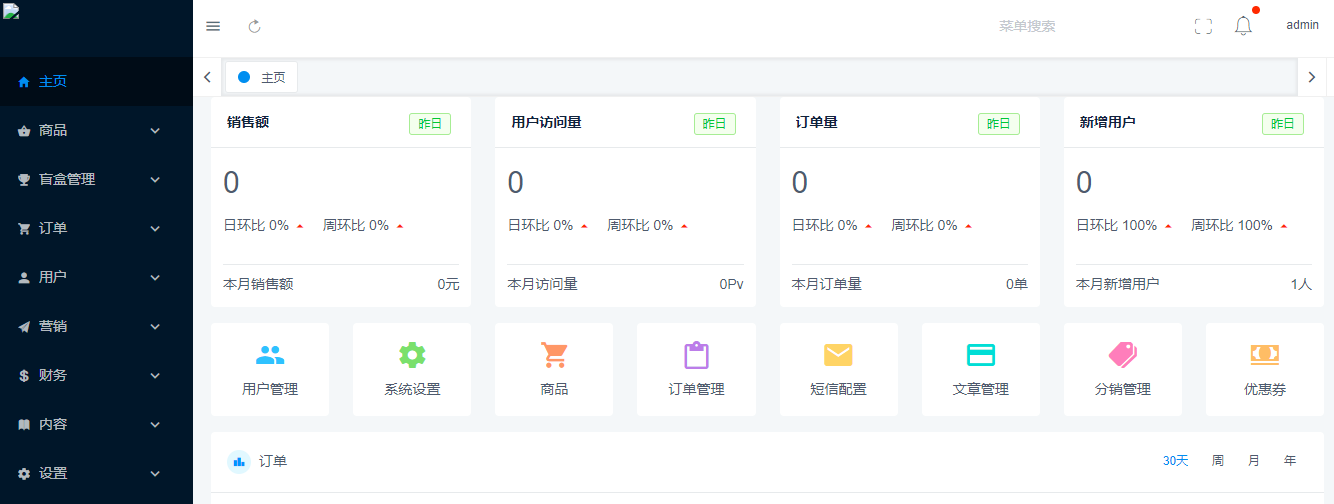Click the 优惠券 coupon icon
1334x504 pixels.
pos(1264,356)
